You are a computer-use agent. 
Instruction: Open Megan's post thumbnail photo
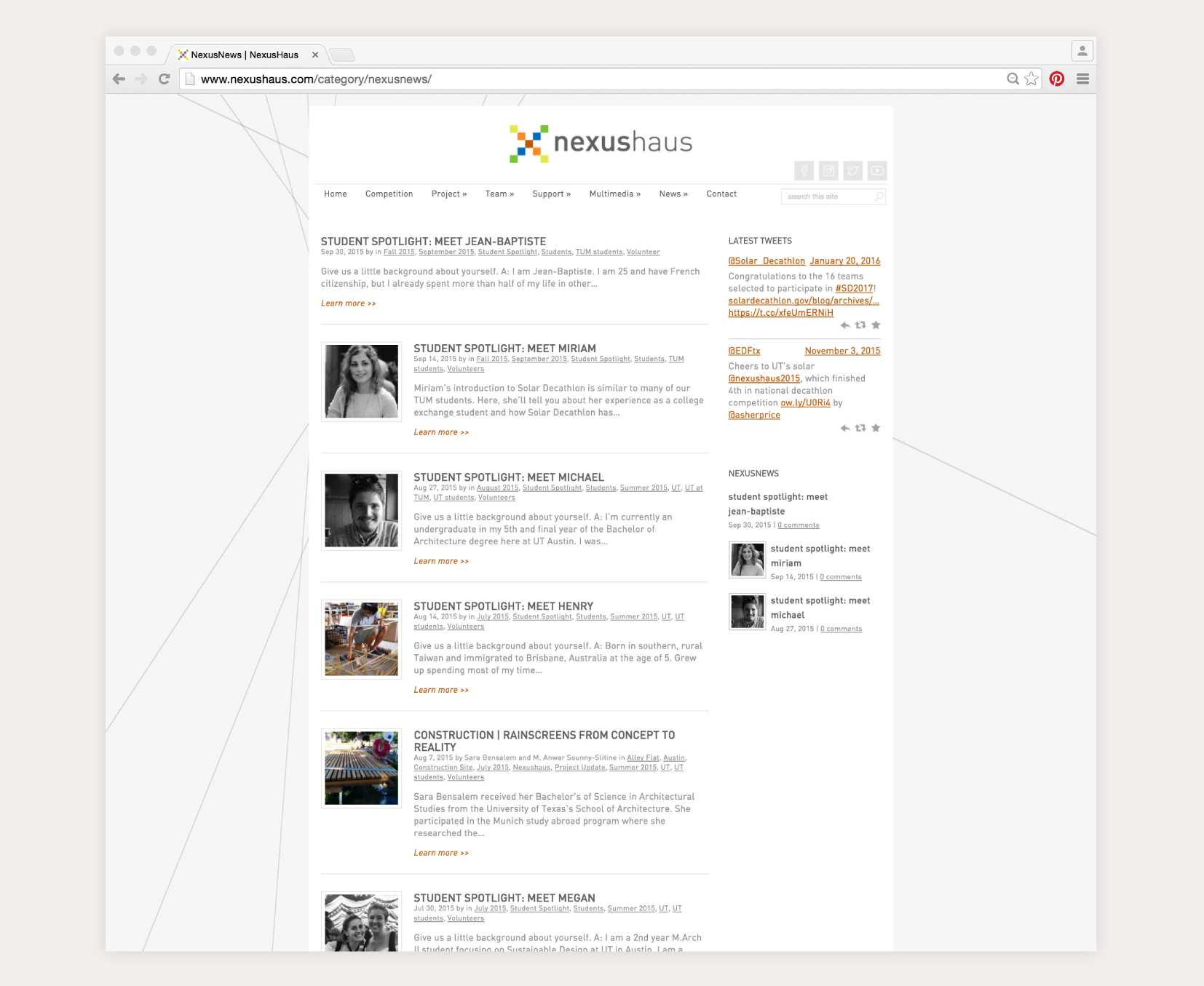click(361, 921)
